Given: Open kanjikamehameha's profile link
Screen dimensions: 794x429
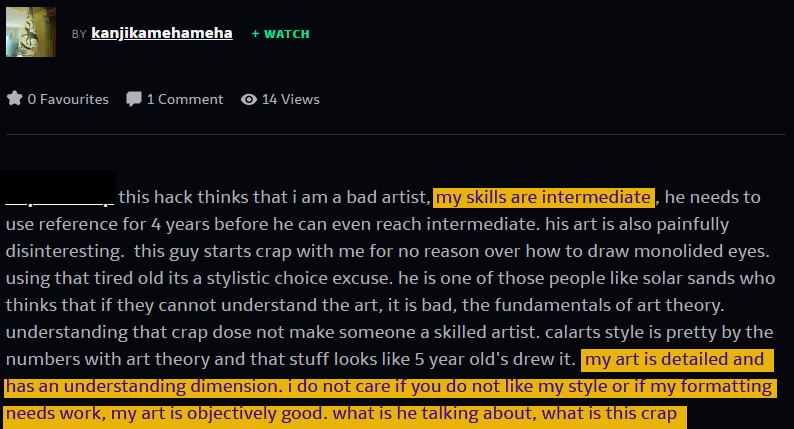Looking at the screenshot, I should (162, 33).
